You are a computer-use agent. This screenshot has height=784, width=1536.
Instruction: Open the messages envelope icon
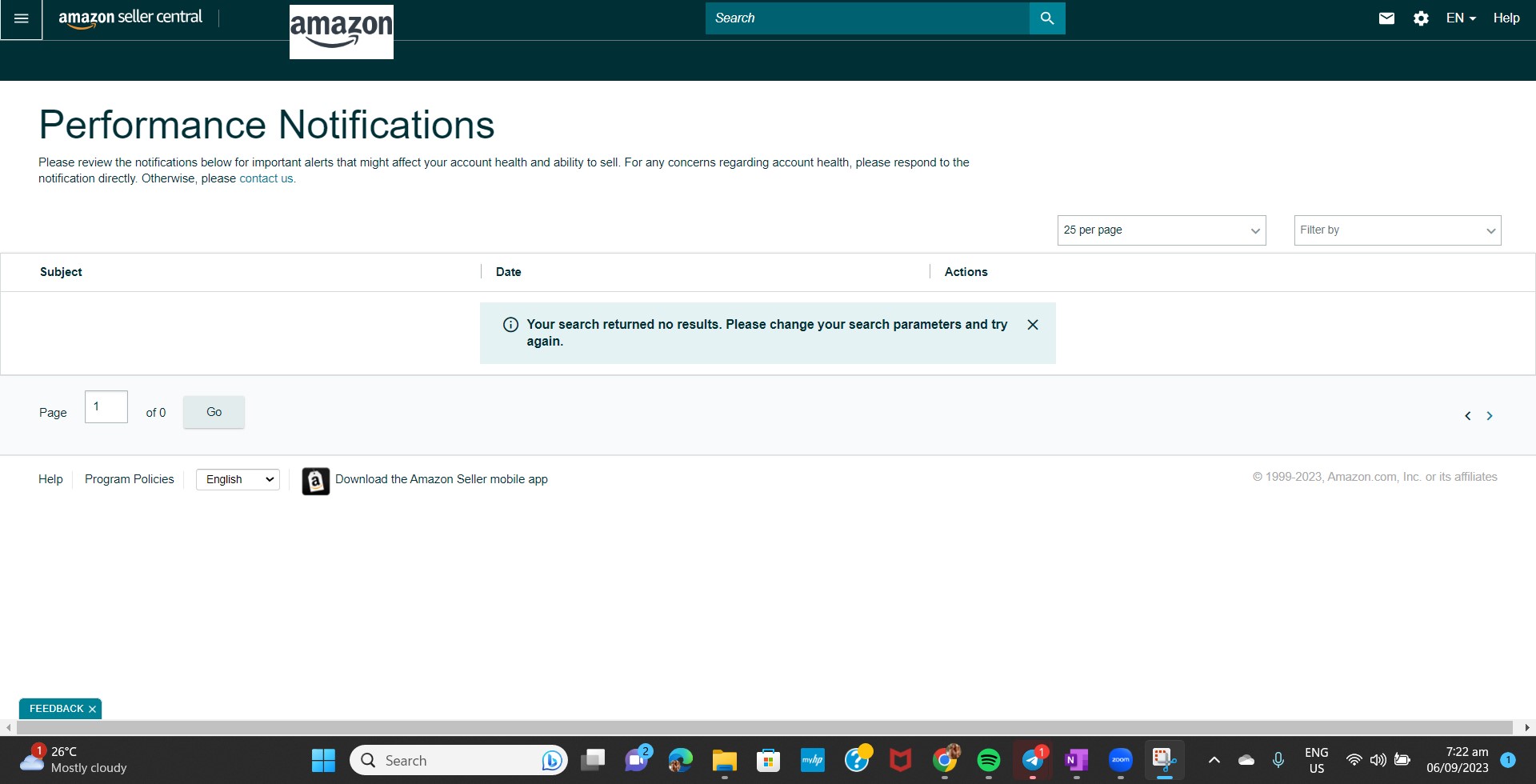point(1386,18)
